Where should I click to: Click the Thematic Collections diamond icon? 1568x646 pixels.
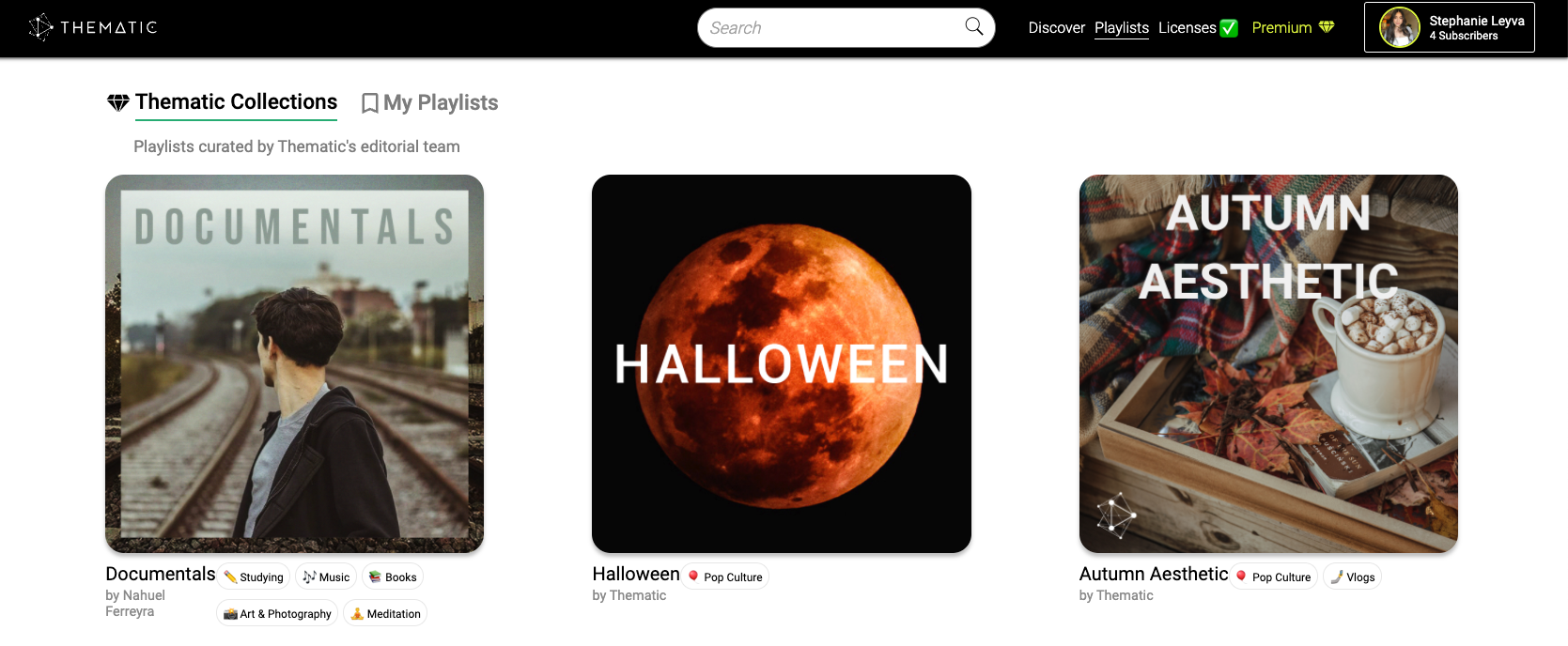pyautogui.click(x=117, y=102)
